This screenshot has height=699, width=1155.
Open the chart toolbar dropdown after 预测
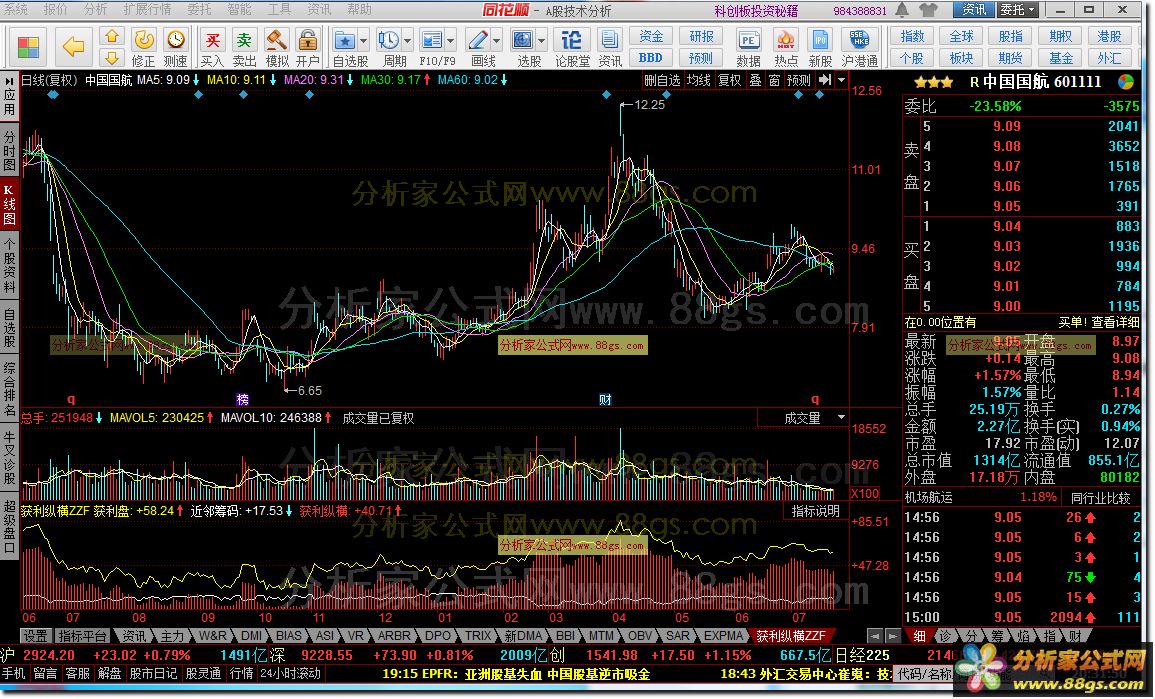(x=842, y=80)
